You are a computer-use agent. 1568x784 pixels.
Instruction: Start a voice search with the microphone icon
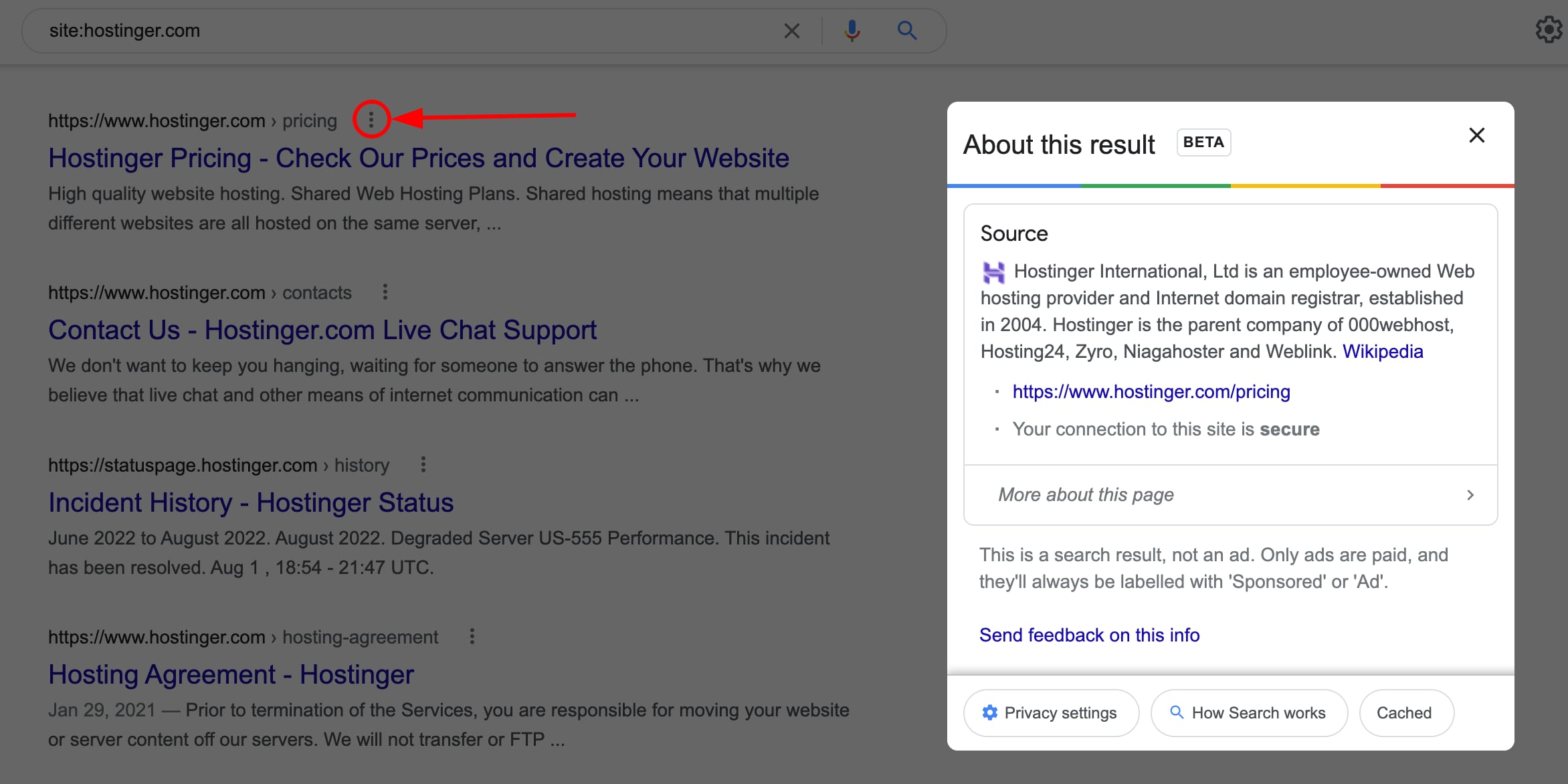[x=851, y=30]
